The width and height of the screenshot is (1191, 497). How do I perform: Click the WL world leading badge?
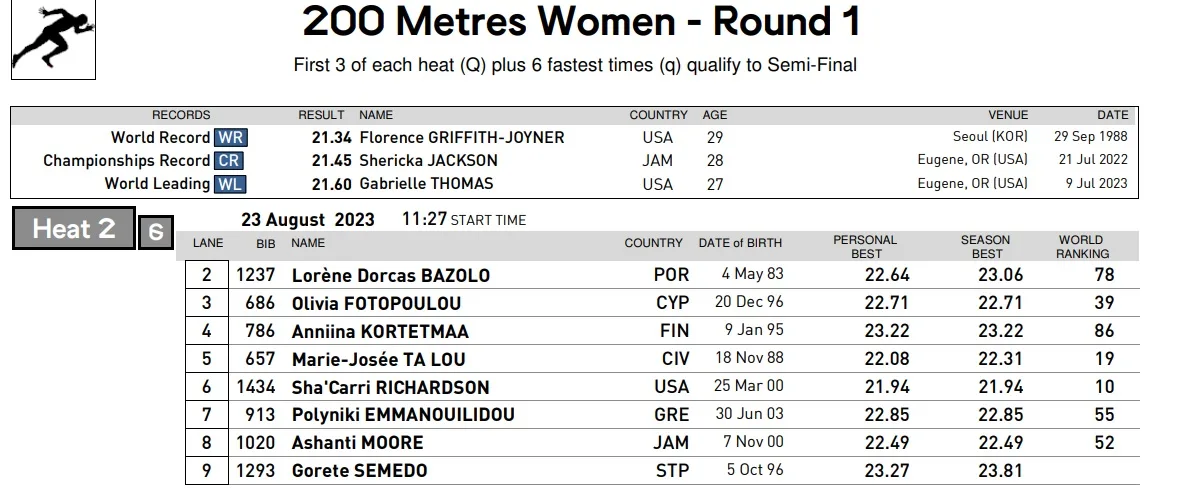(230, 184)
